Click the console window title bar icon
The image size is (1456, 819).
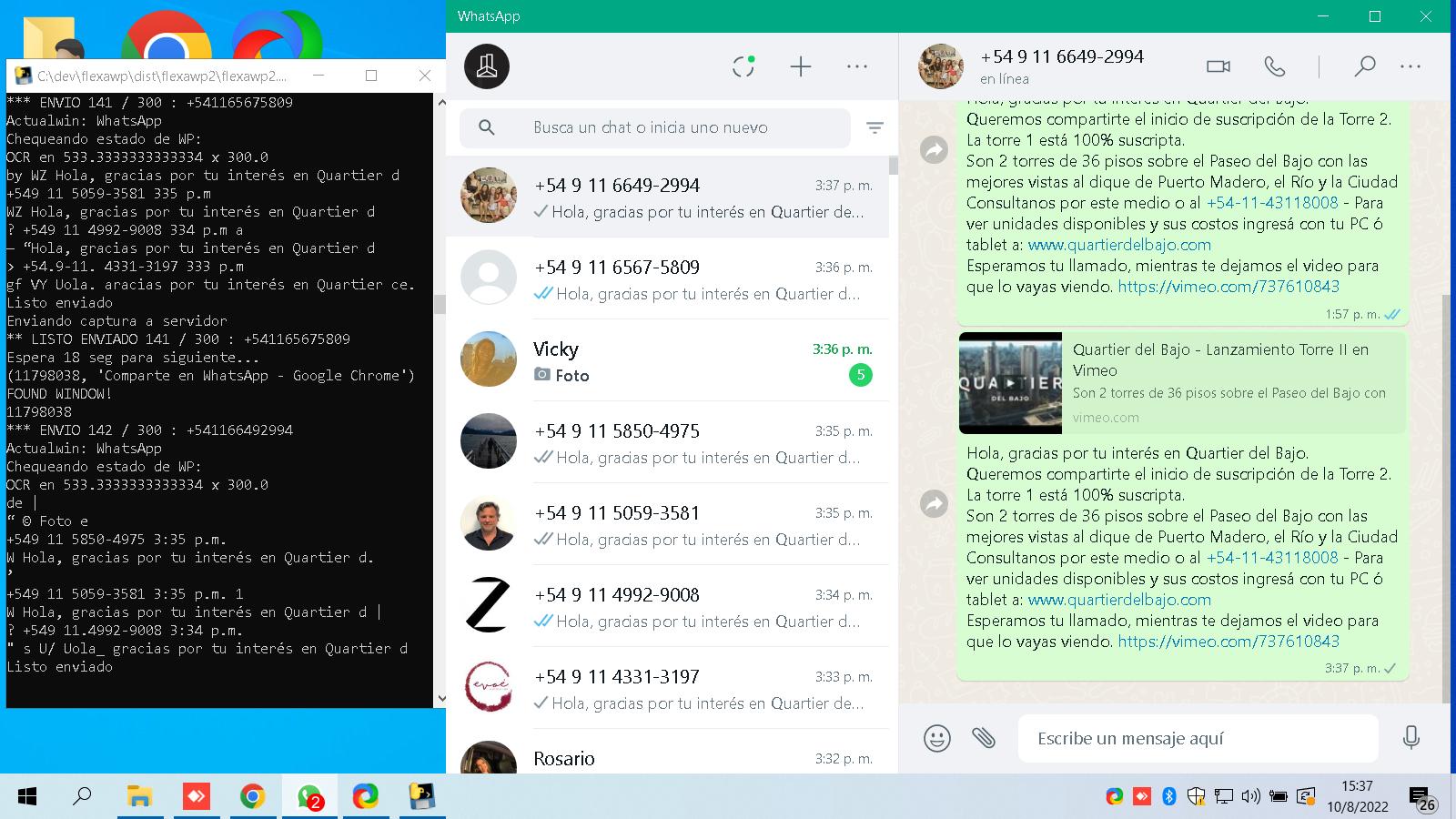[23, 76]
